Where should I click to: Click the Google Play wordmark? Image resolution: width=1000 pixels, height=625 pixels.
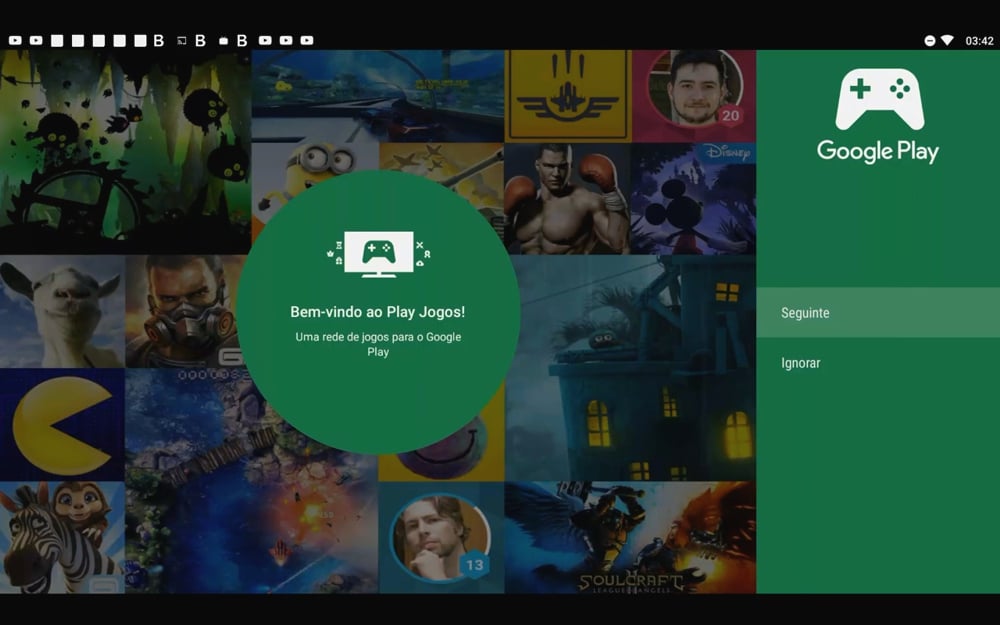(878, 152)
